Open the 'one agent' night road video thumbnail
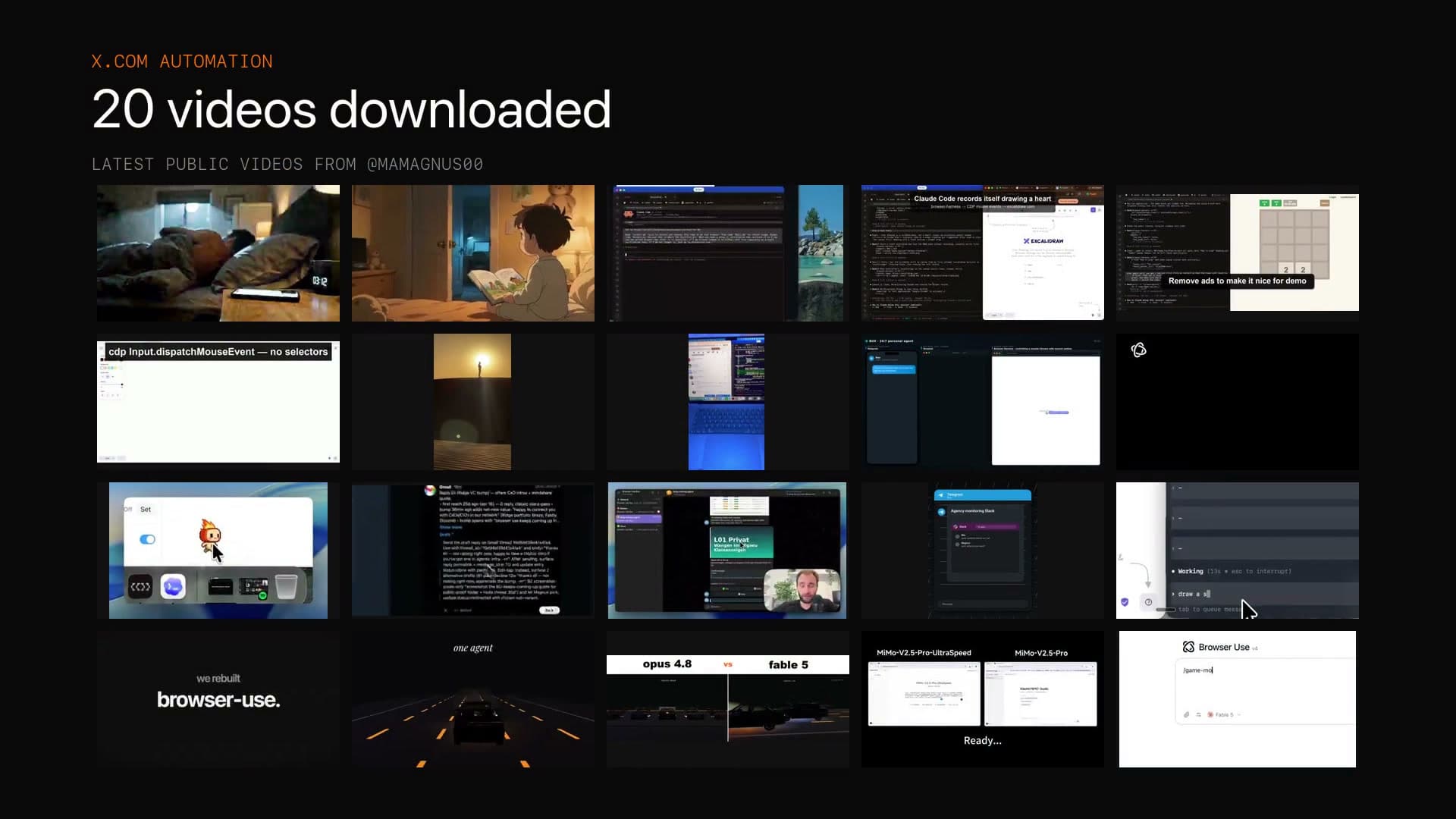The image size is (1456, 819). click(473, 699)
